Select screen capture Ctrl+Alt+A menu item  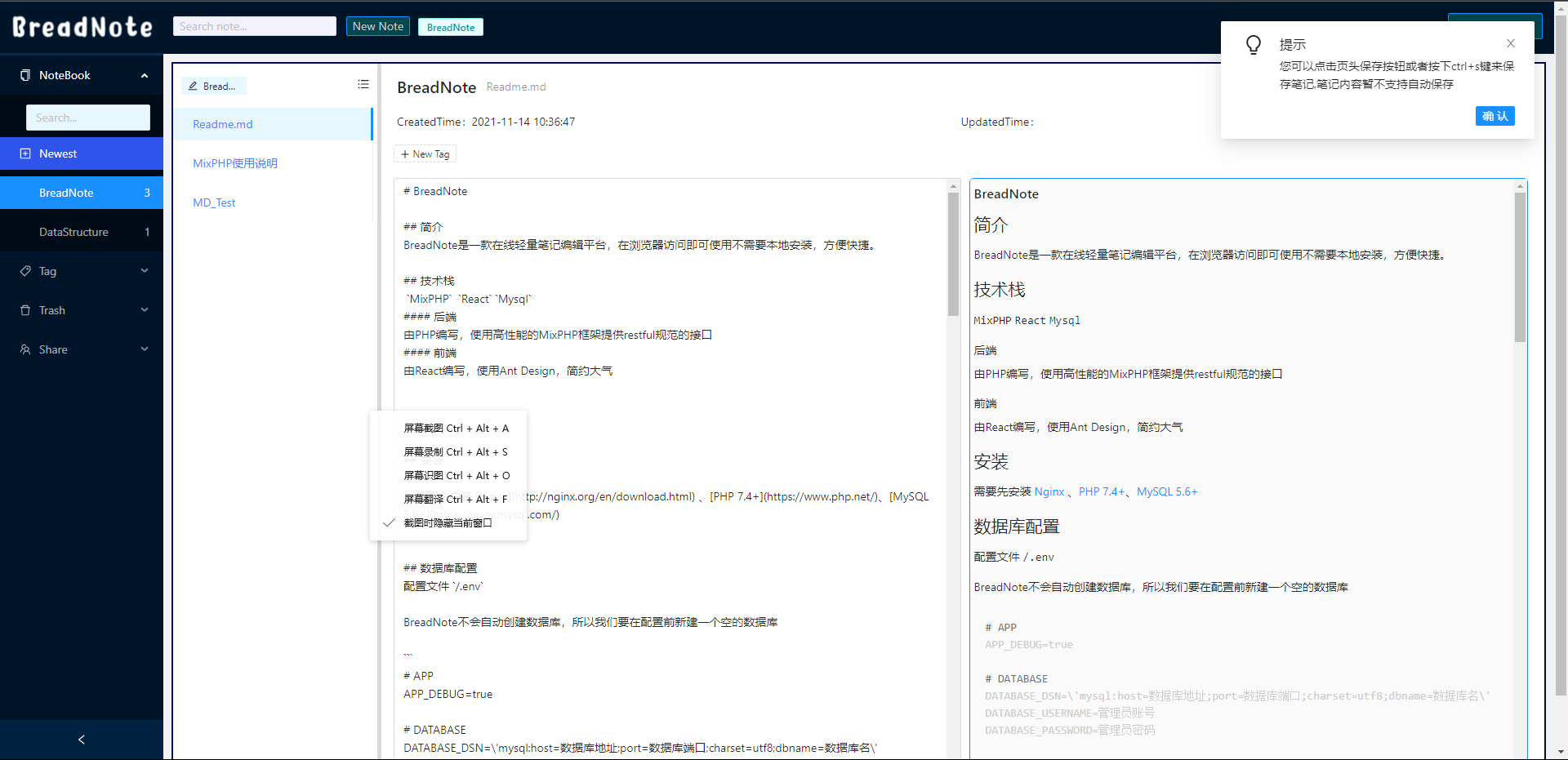tap(456, 429)
